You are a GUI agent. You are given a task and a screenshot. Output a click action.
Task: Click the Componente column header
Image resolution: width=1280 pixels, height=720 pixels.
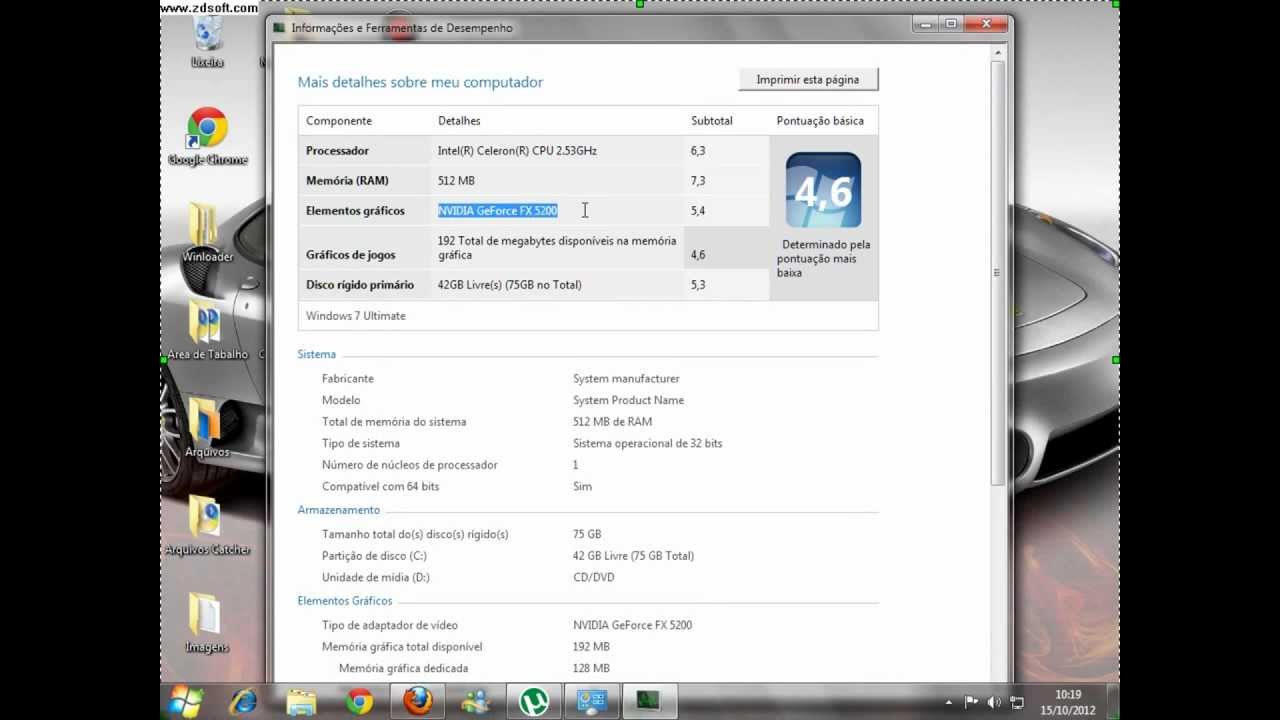pyautogui.click(x=339, y=121)
